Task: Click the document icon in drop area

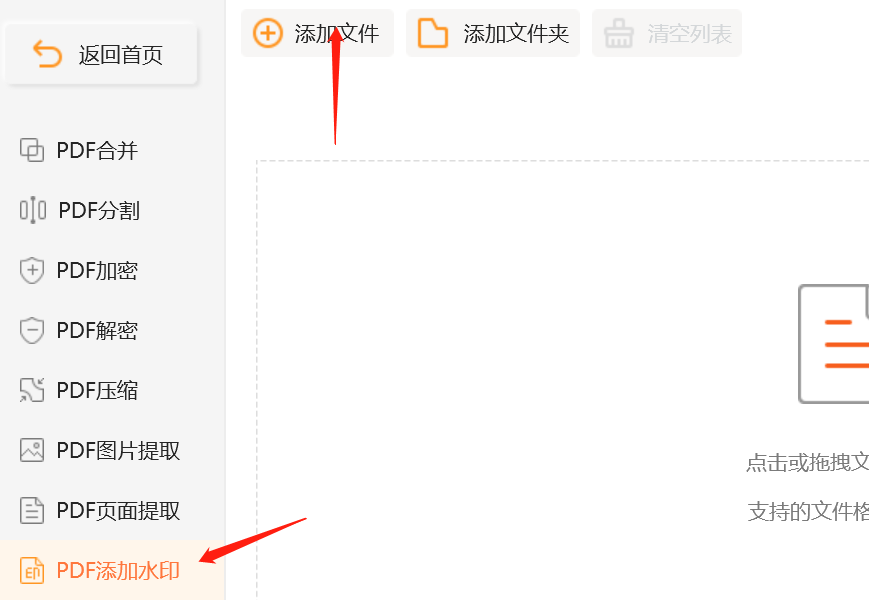Action: click(x=833, y=343)
